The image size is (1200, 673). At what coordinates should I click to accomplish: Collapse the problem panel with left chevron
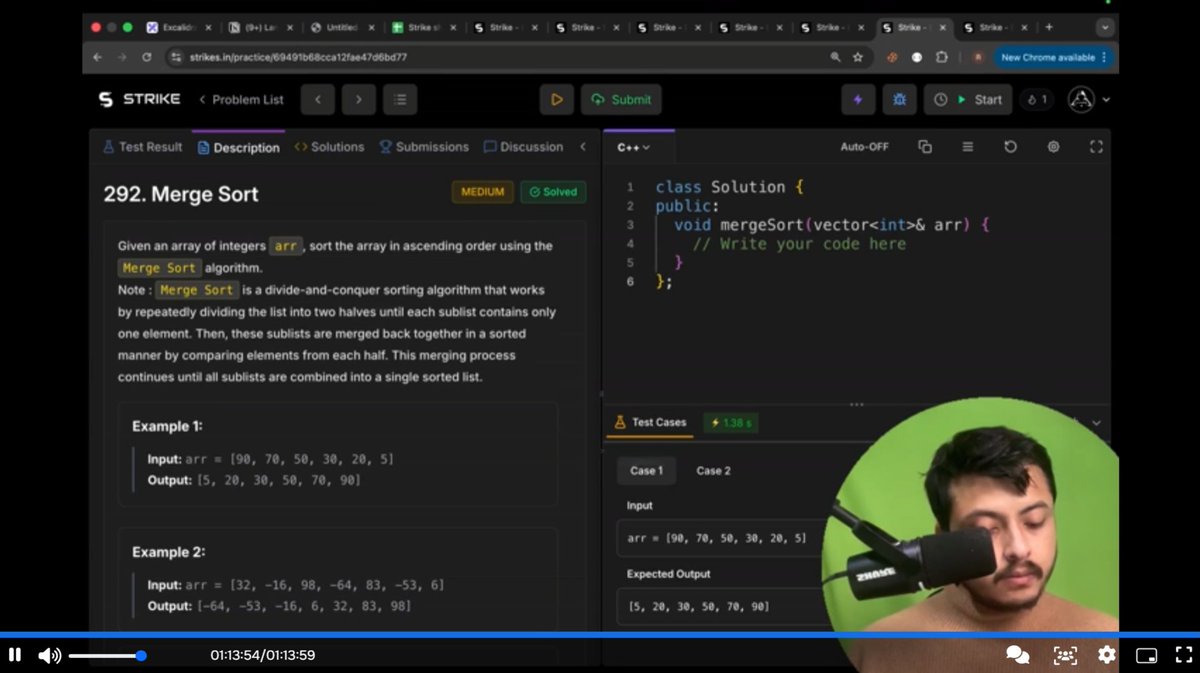(583, 147)
